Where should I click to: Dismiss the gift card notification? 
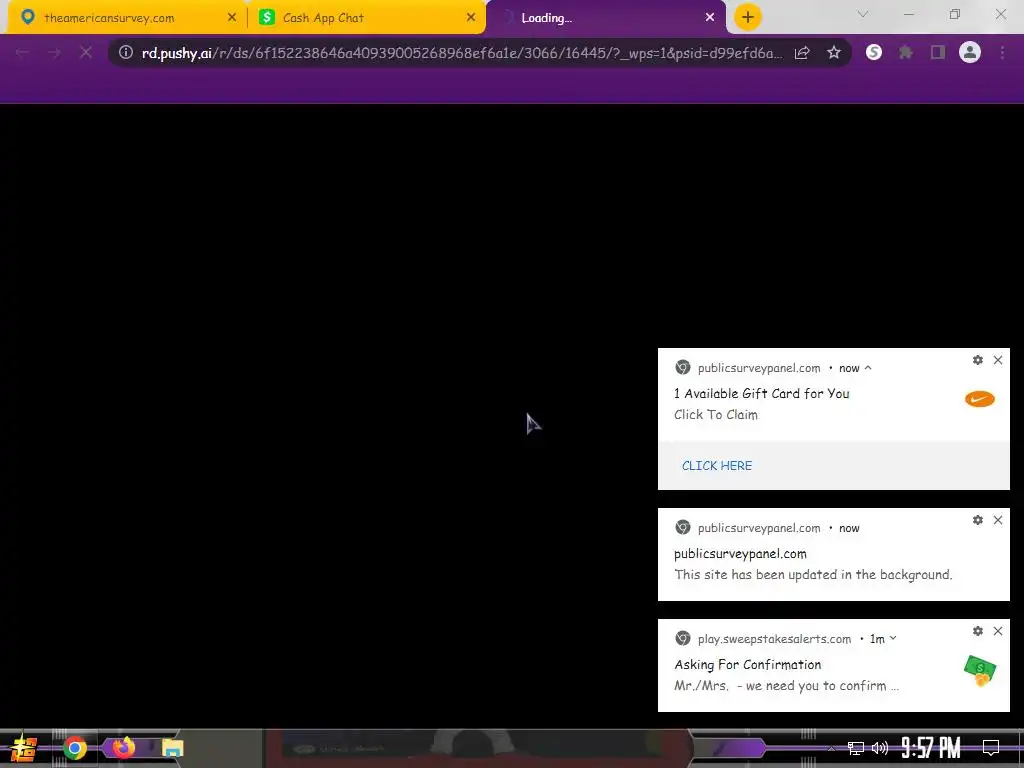[998, 360]
